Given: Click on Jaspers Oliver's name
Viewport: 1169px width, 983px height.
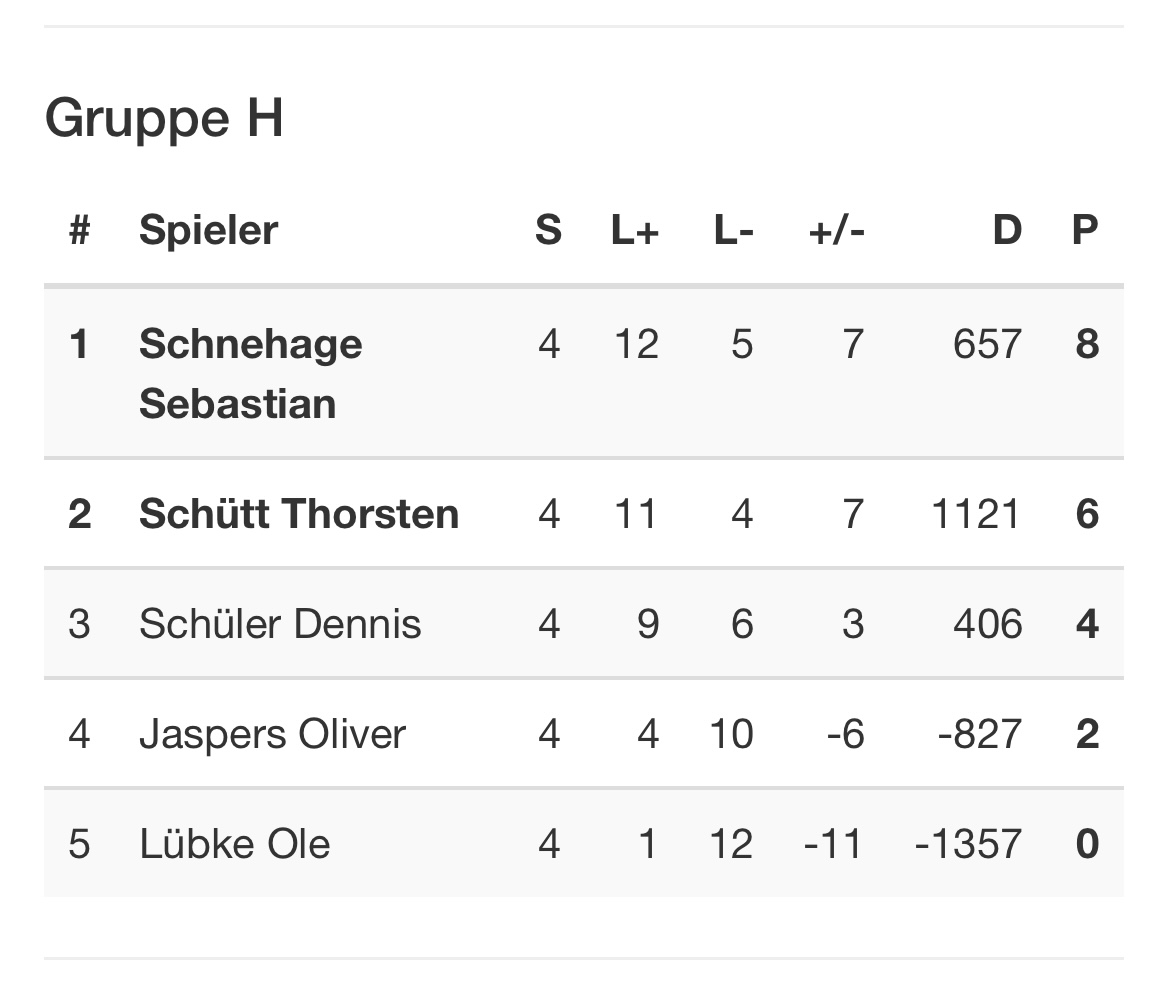Looking at the screenshot, I should coord(272,734).
